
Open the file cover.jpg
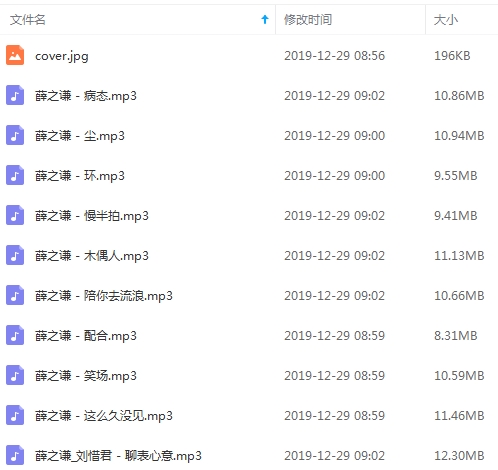pos(62,56)
